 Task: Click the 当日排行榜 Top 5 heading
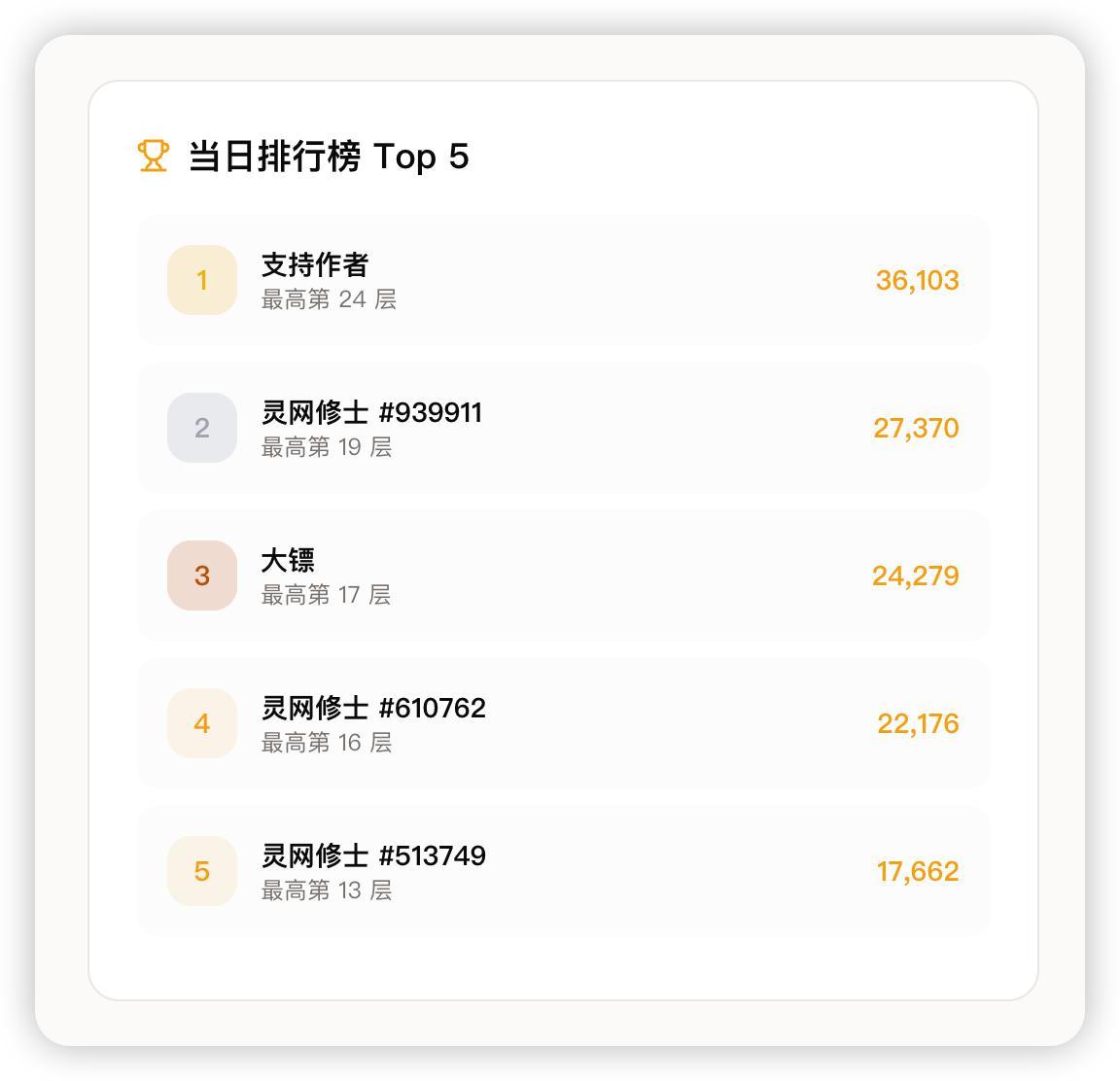pos(329,157)
